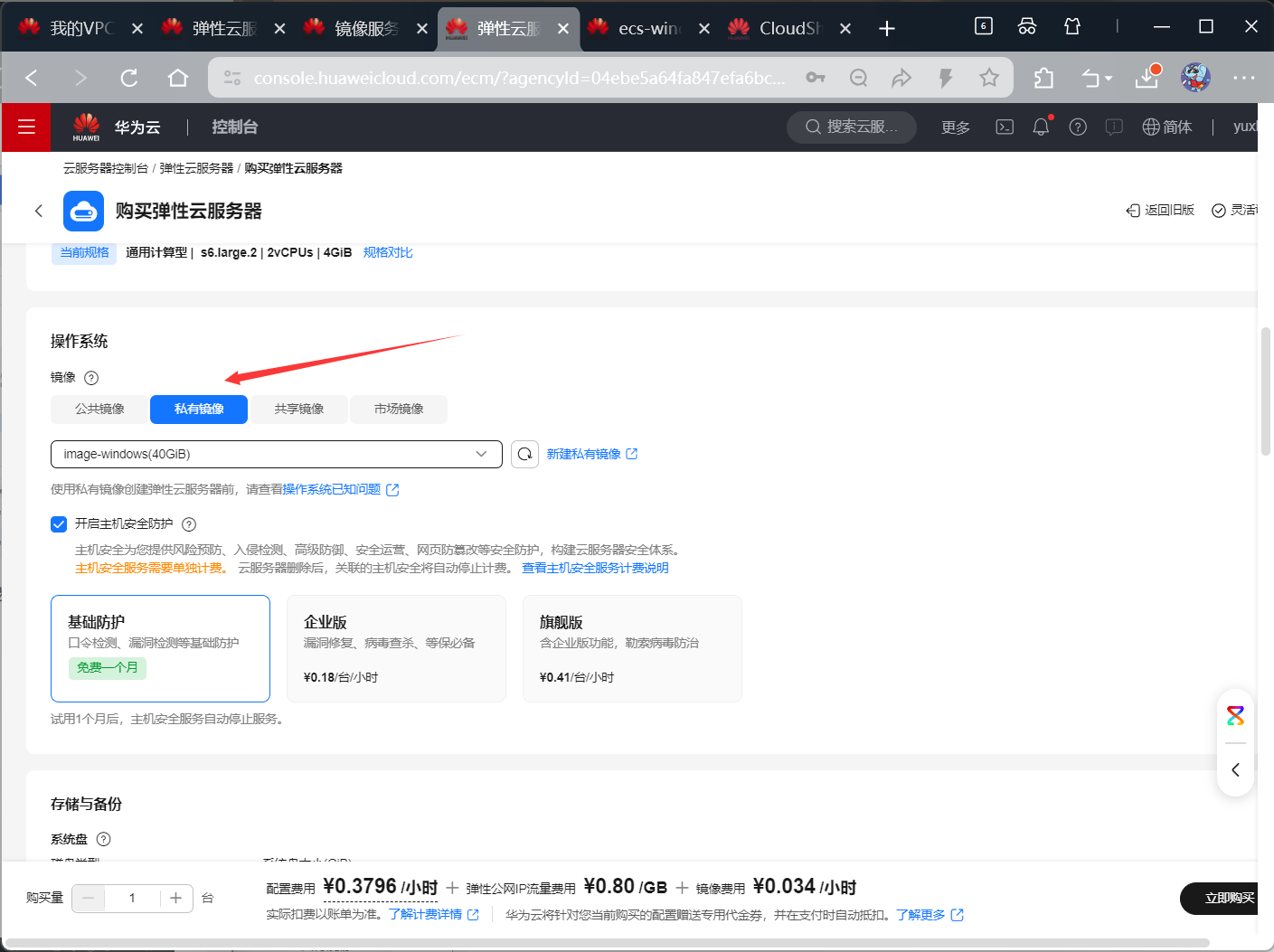
Task: Click the vertical page scrollbar
Action: coord(1267,391)
